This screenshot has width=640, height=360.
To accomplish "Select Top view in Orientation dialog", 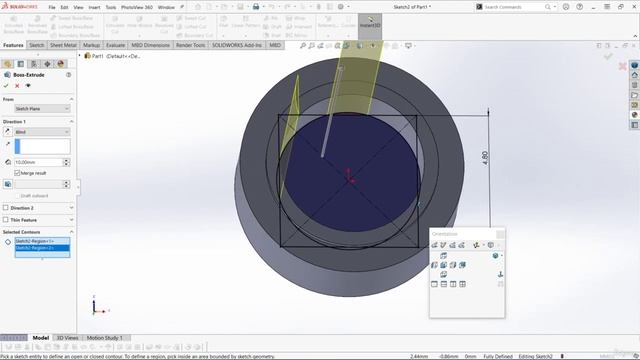I will point(444,256).
